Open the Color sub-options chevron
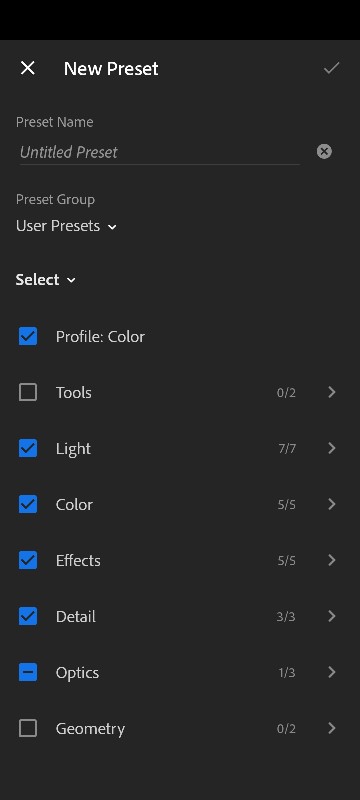 click(x=332, y=504)
